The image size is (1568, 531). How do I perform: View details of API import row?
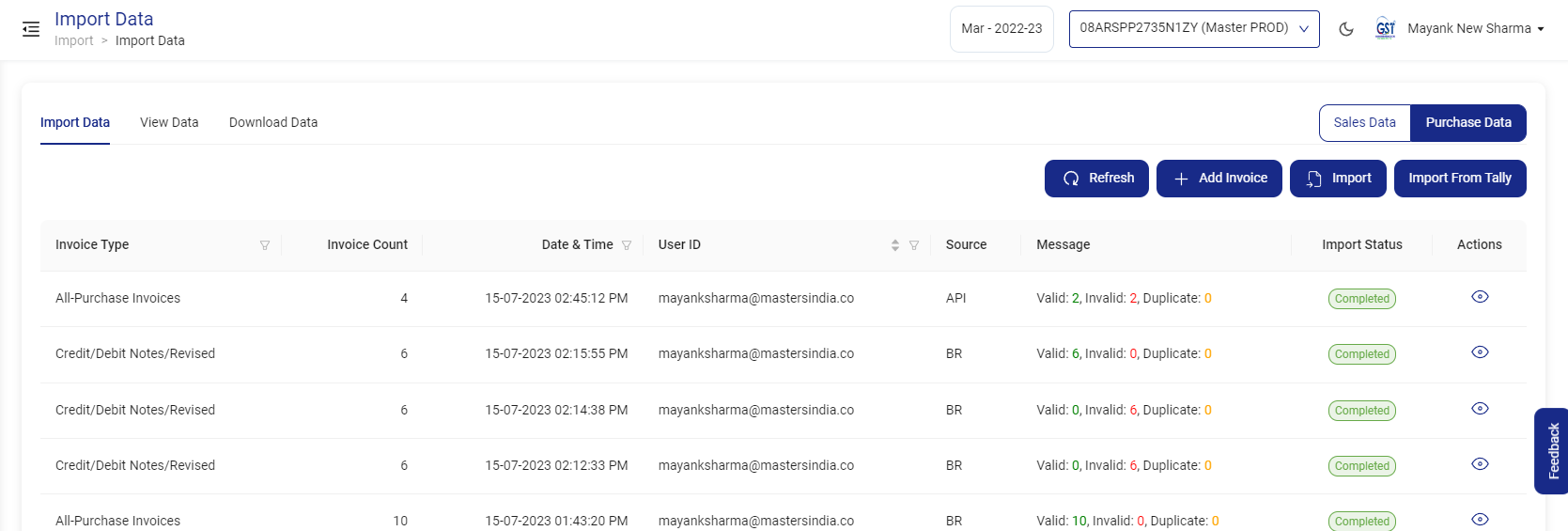point(1479,297)
